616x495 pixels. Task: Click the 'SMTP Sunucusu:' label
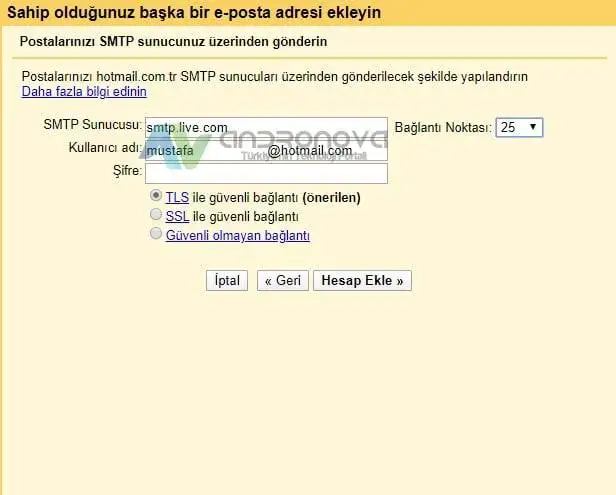(92, 125)
